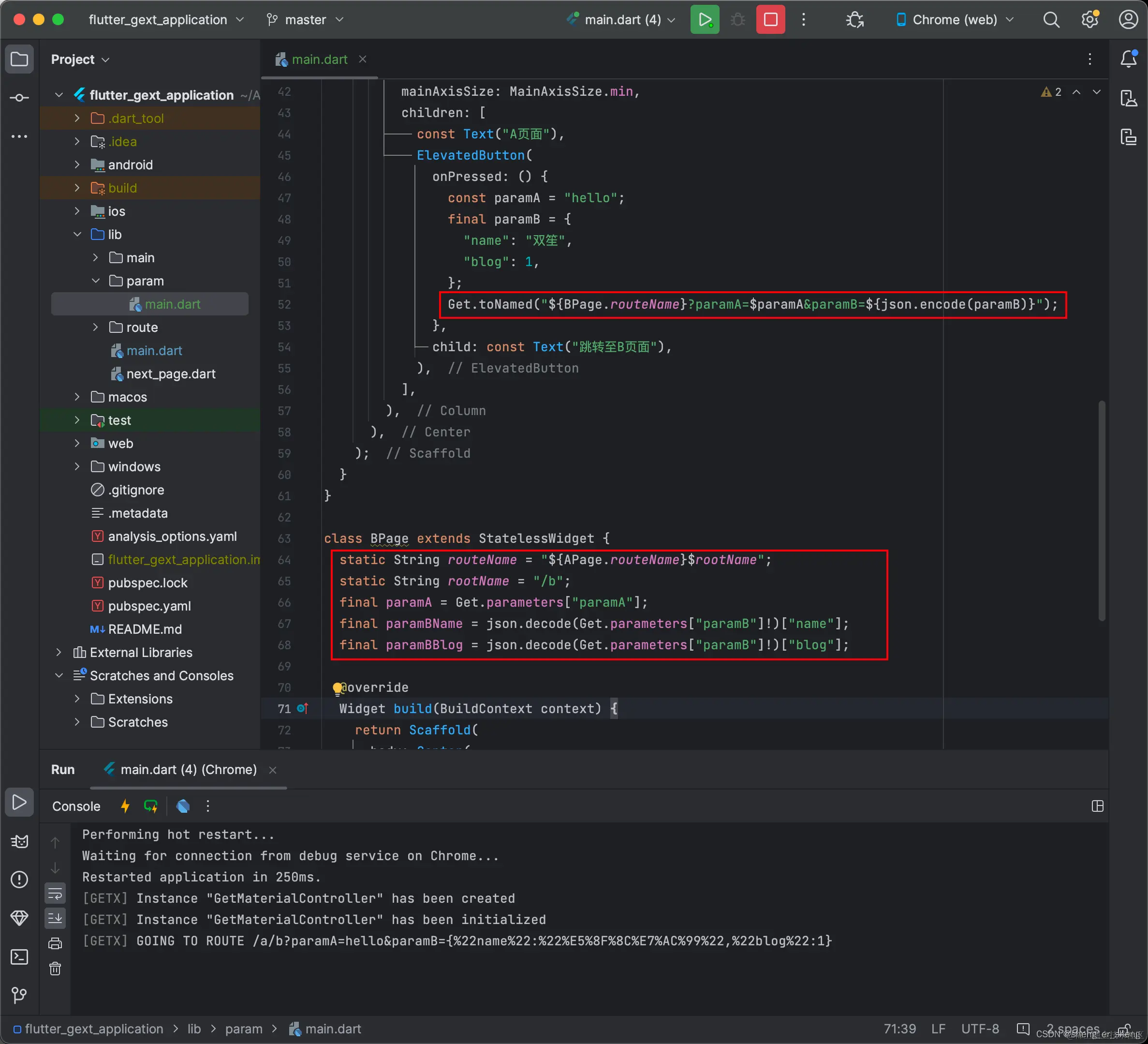Open the Commit tool window
Viewport: 1148px width, 1044px height.
pos(19,98)
